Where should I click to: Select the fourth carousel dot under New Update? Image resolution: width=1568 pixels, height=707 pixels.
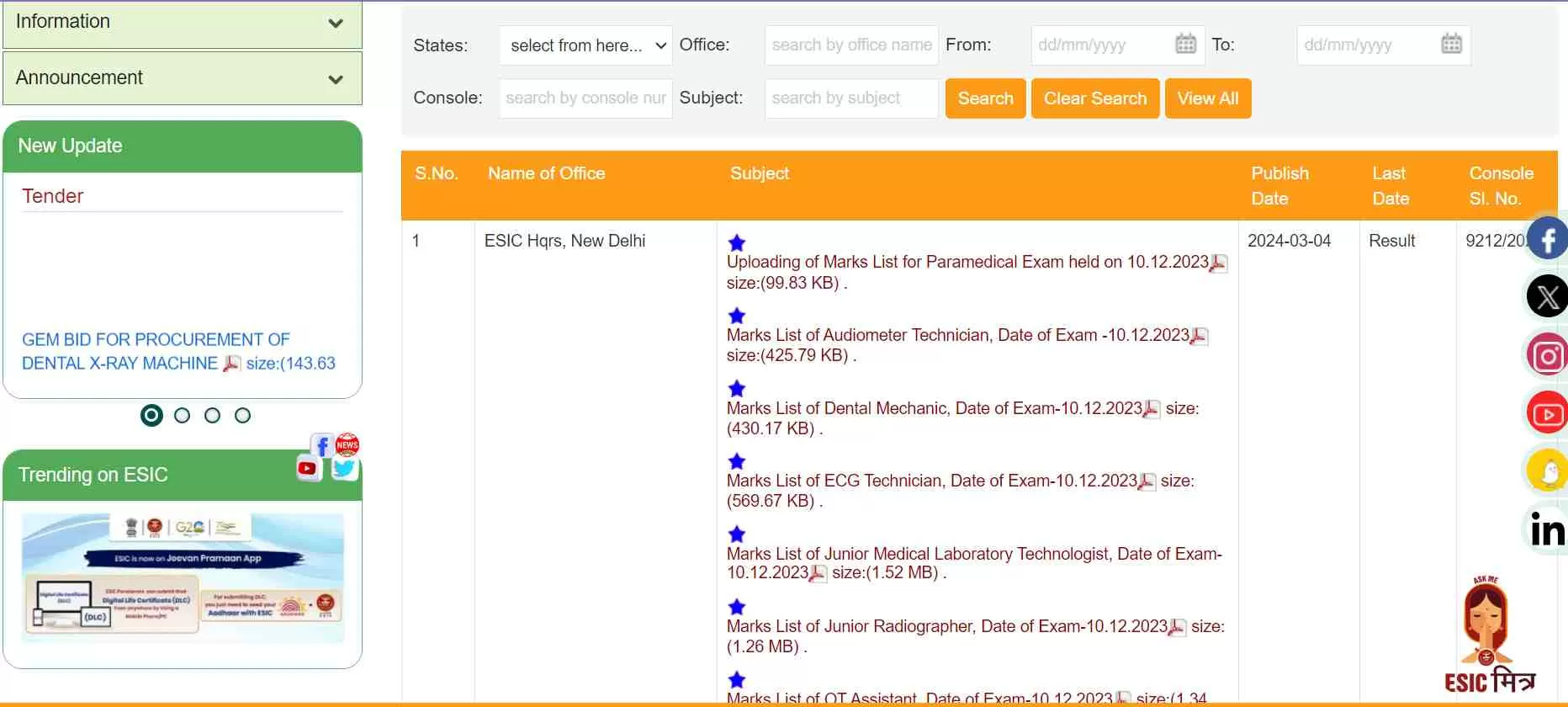click(x=242, y=415)
